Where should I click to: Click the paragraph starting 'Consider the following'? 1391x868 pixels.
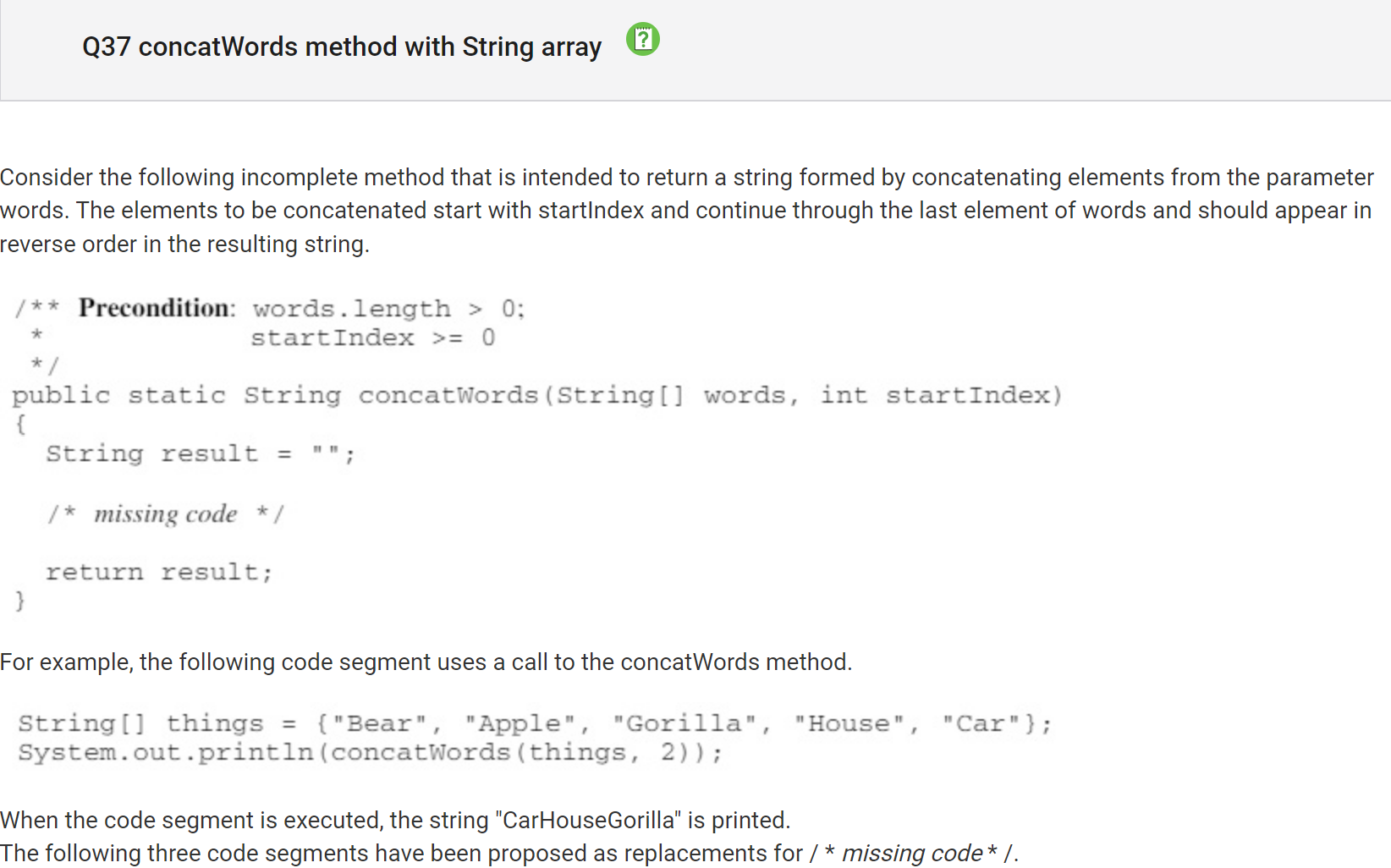(687, 211)
